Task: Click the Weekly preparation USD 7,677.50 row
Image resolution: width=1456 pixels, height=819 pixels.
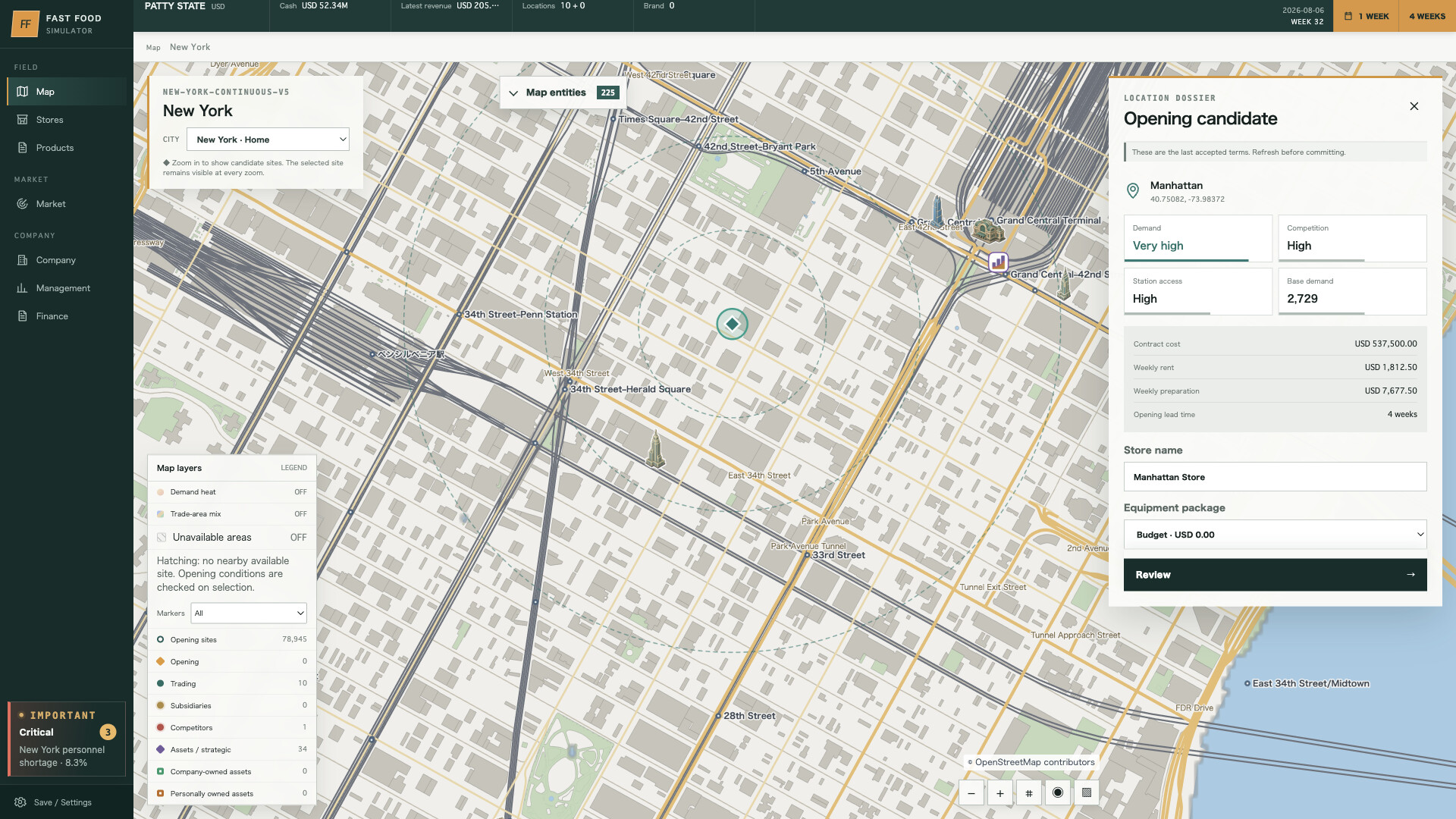Action: (x=1275, y=391)
